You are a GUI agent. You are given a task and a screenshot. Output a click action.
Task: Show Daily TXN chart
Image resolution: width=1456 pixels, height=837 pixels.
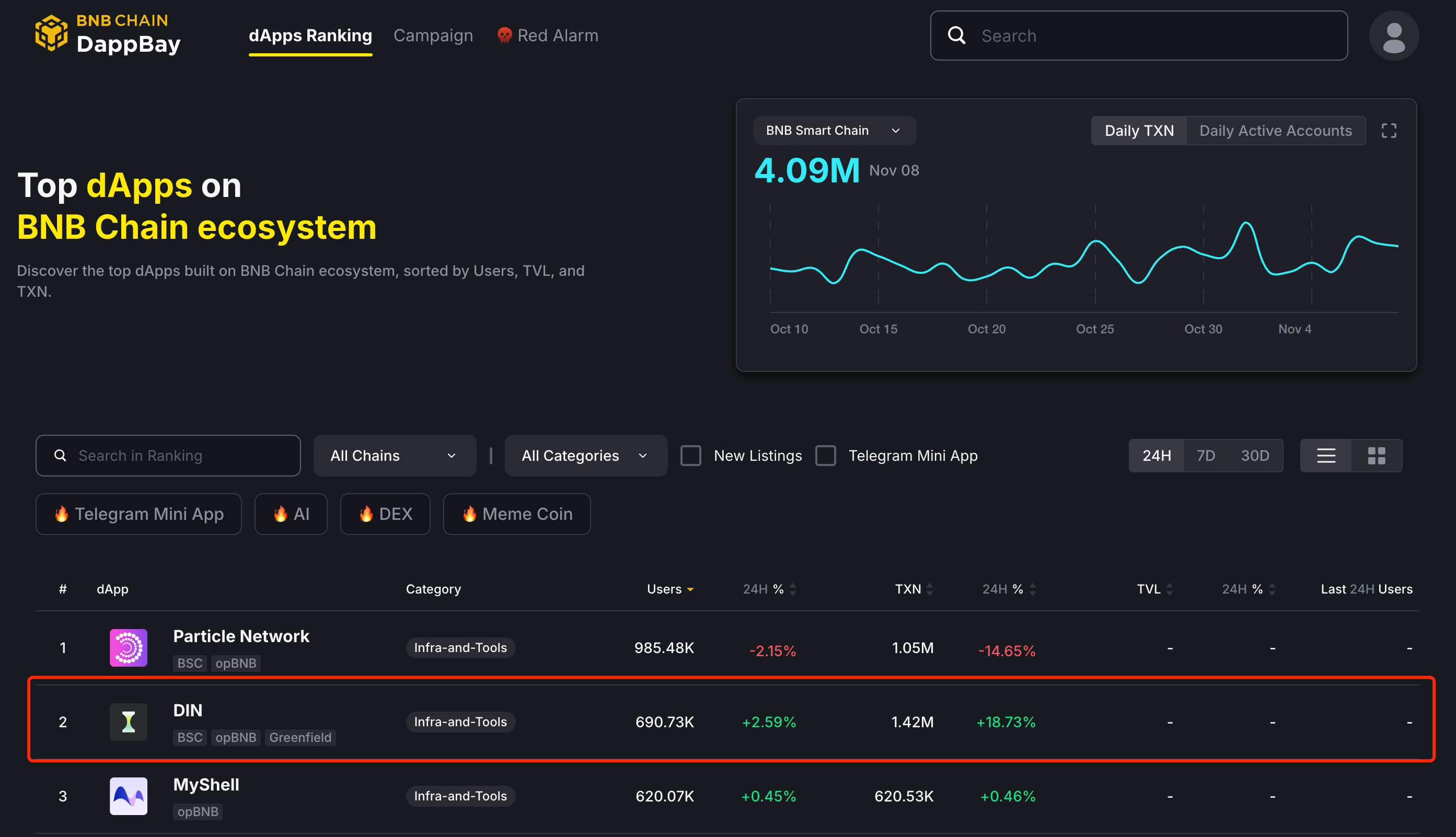coord(1139,131)
